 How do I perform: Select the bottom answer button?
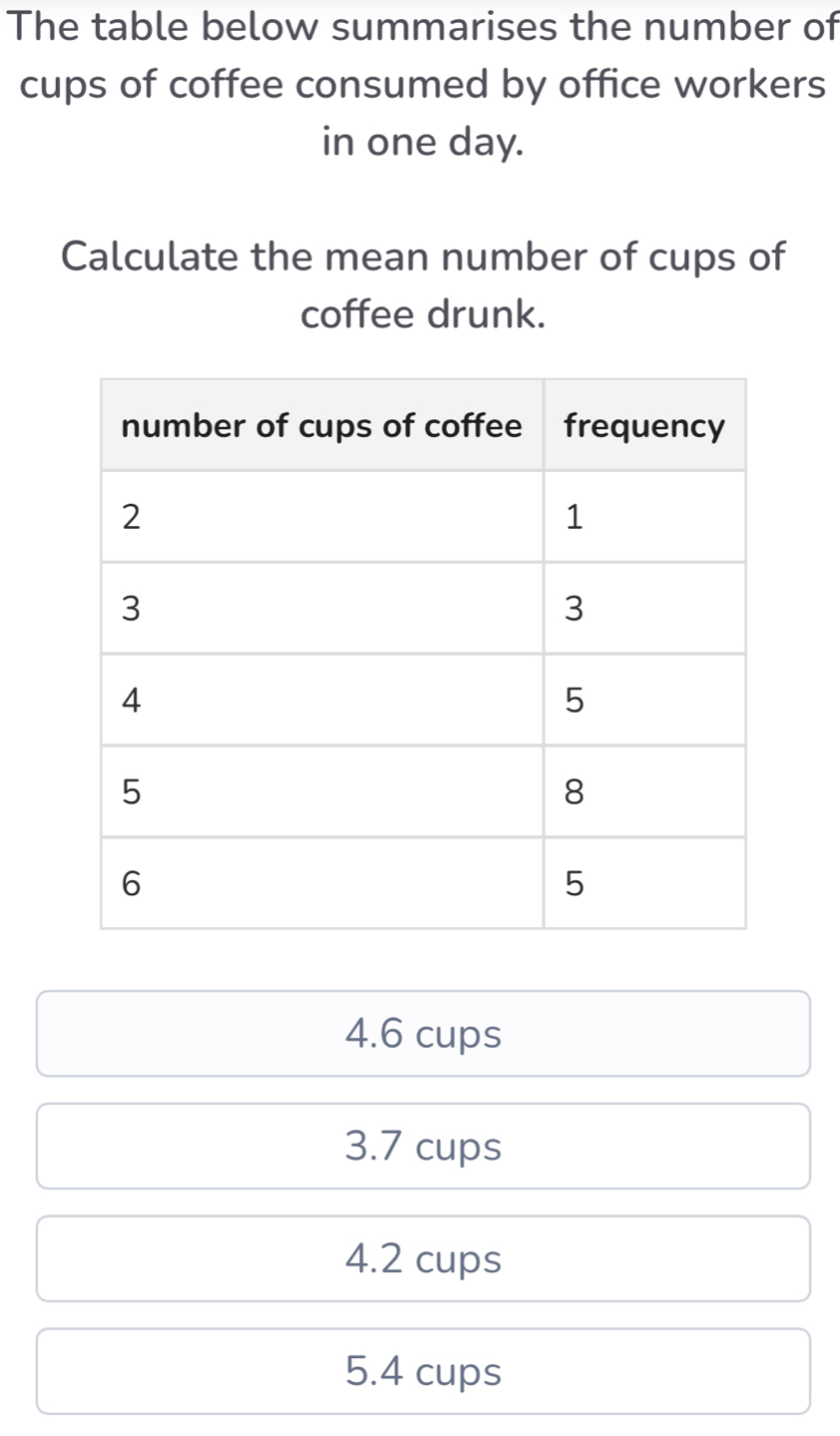[x=420, y=1371]
